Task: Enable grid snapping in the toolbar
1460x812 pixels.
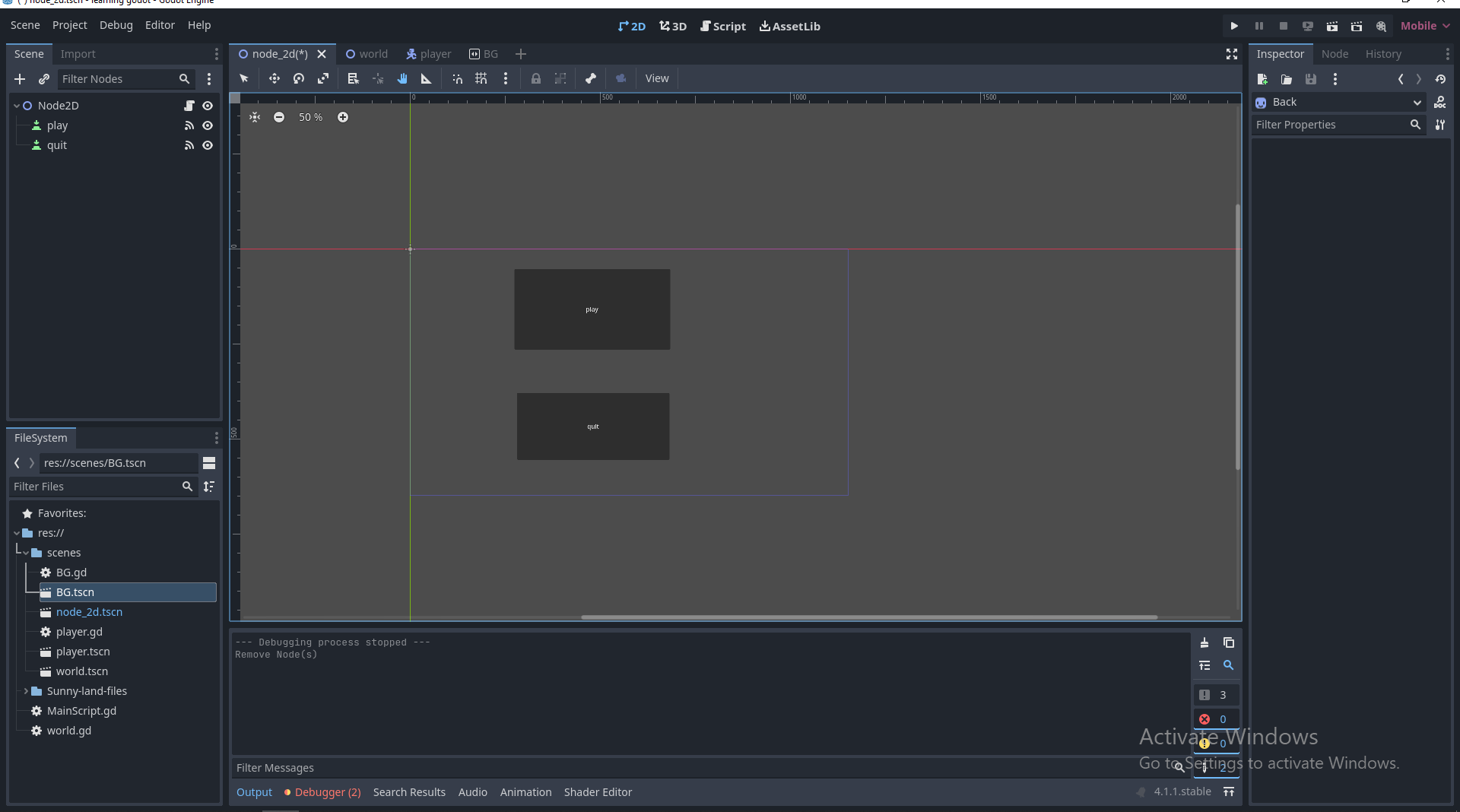Action: tap(481, 78)
